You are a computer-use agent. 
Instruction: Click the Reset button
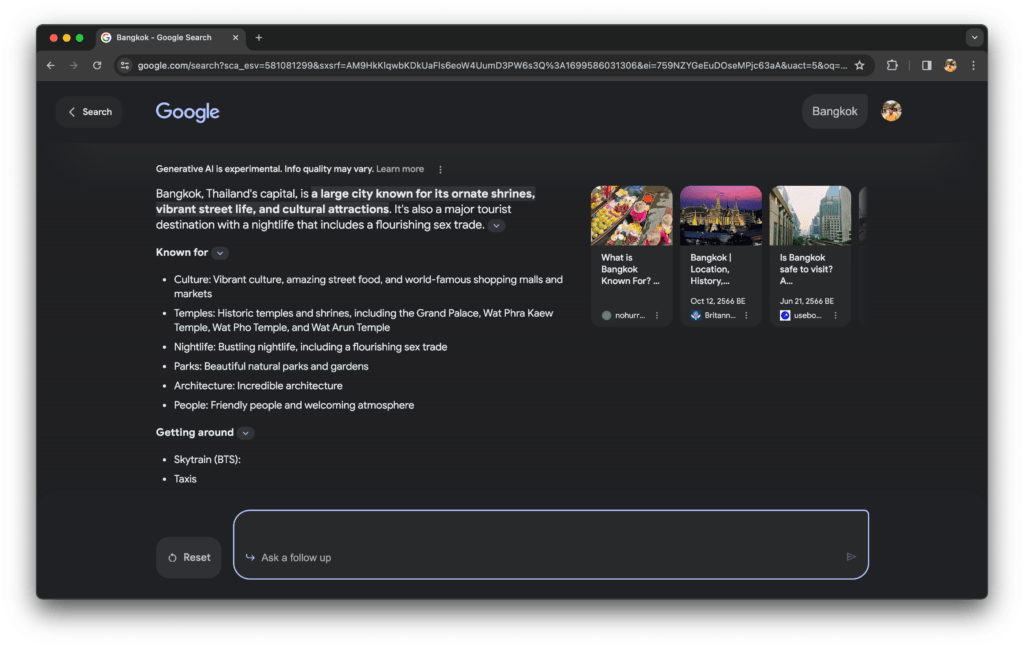pyautogui.click(x=188, y=558)
